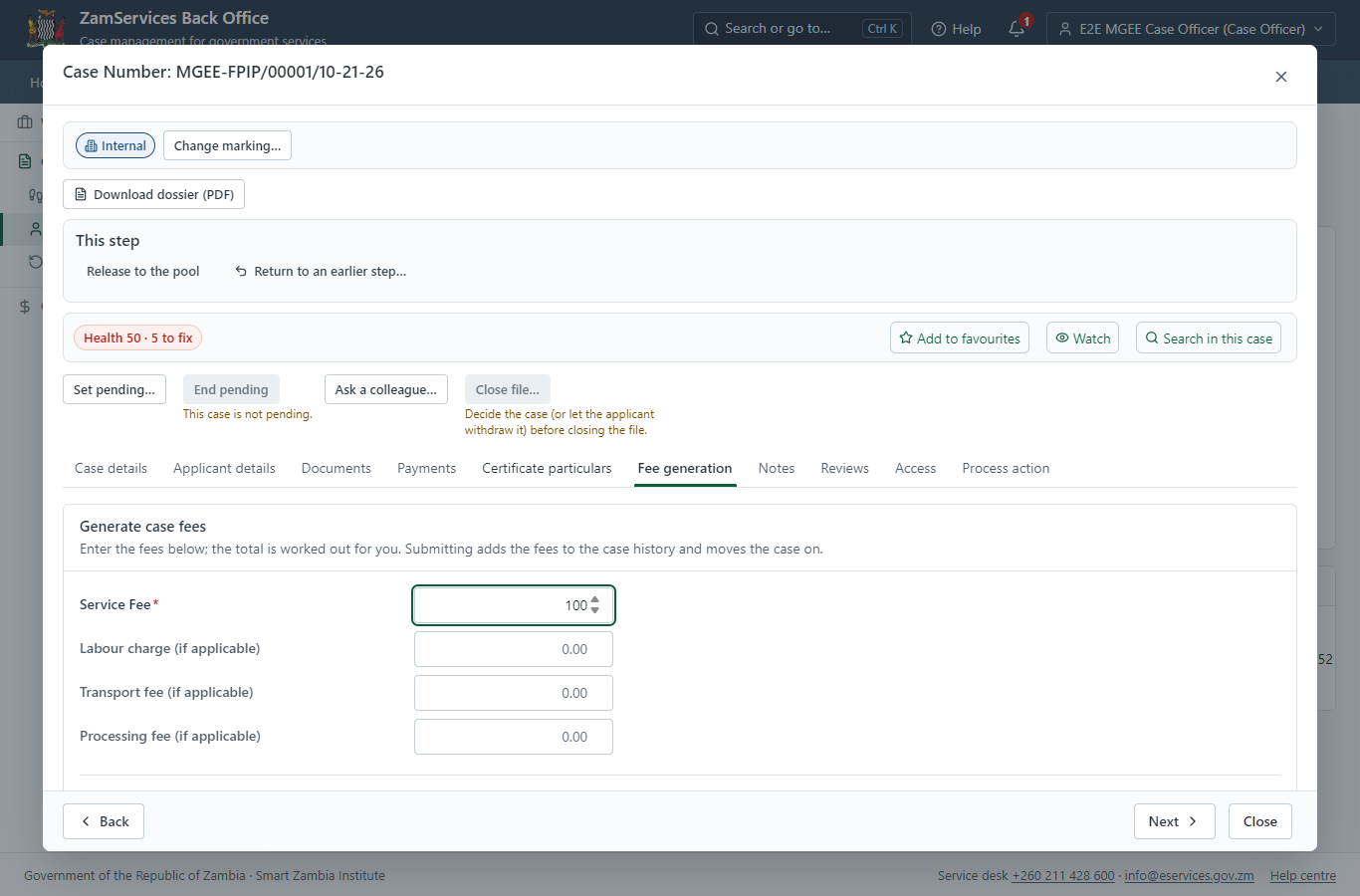
Task: Focus the Service Fee input
Action: [514, 605]
